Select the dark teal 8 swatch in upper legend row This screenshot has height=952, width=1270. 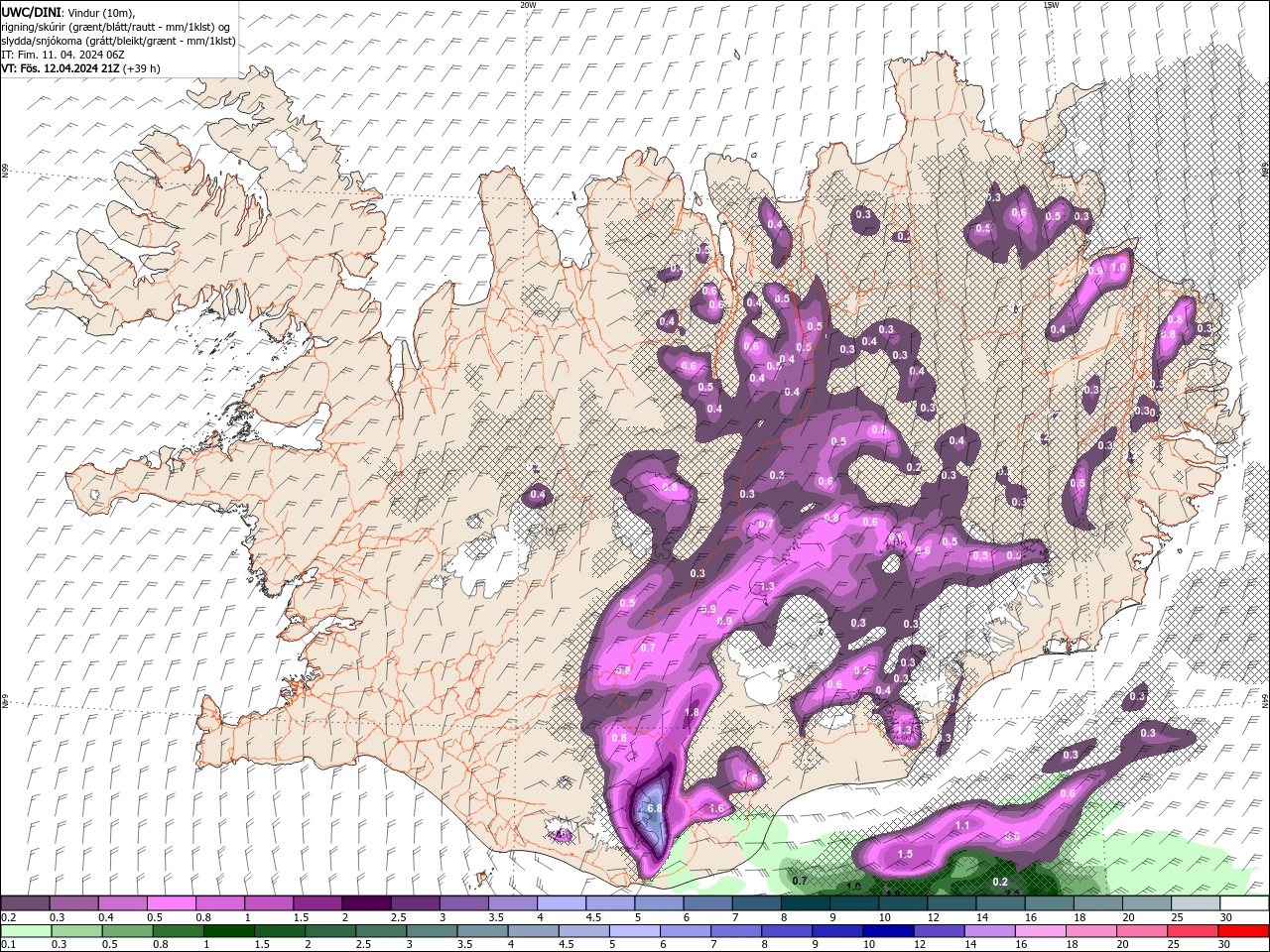click(805, 903)
